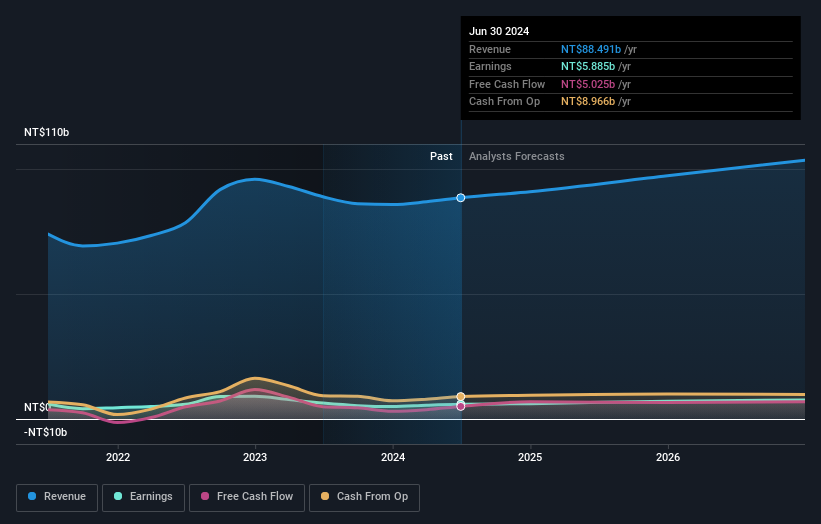Toggle the Revenue legend button
The width and height of the screenshot is (821, 524).
click(57, 497)
